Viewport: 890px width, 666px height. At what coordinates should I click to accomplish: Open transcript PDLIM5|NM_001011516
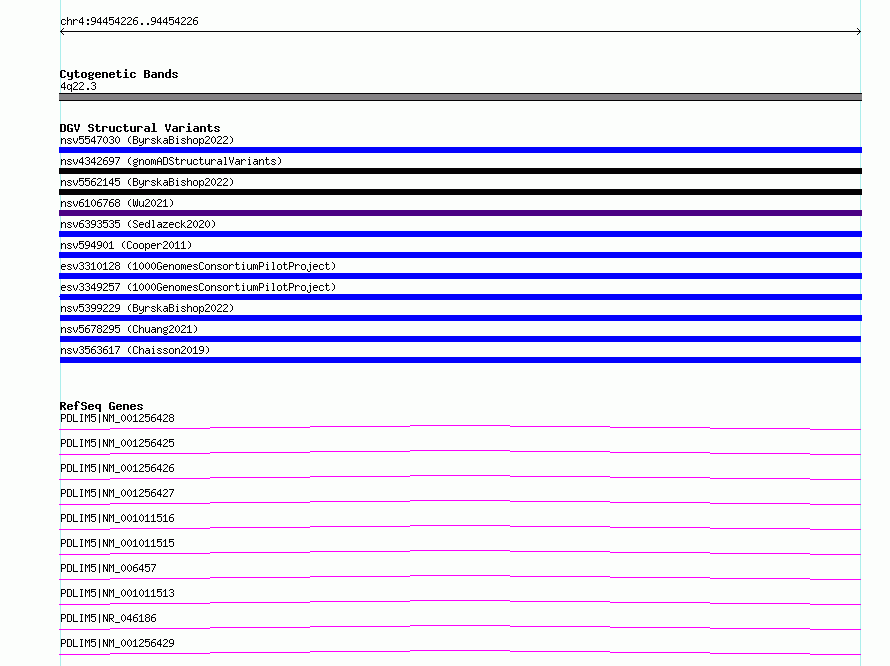[x=117, y=518]
